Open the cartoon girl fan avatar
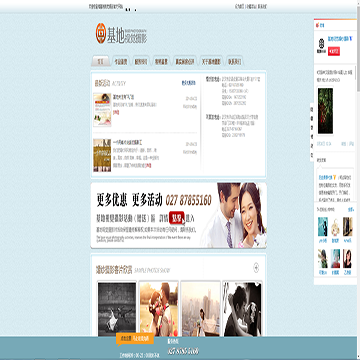The height and width of the screenshot is (360, 360). click(x=335, y=227)
